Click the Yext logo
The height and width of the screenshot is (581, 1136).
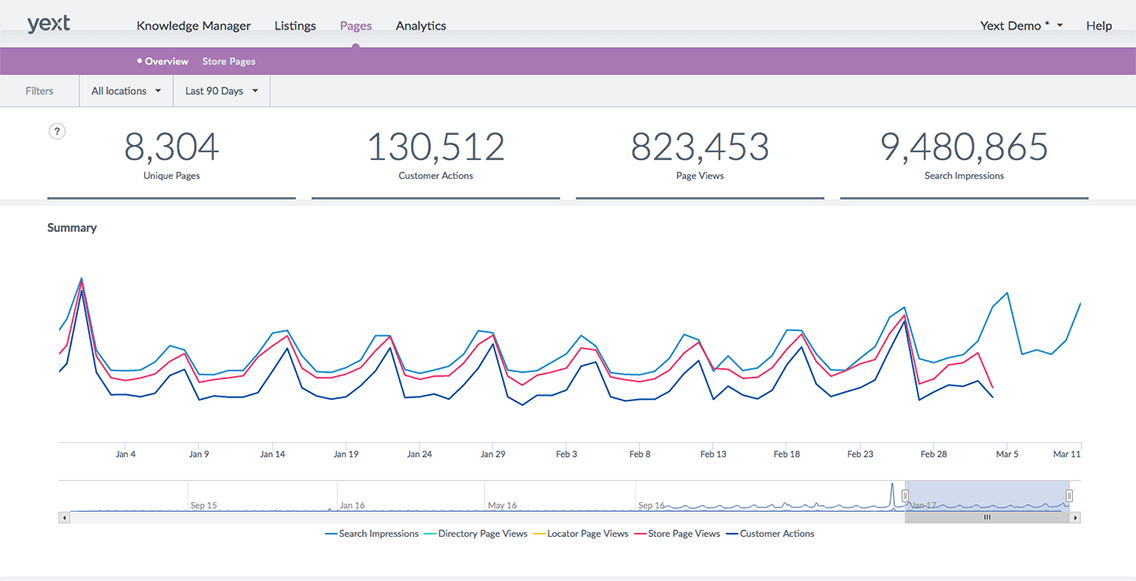[x=48, y=22]
